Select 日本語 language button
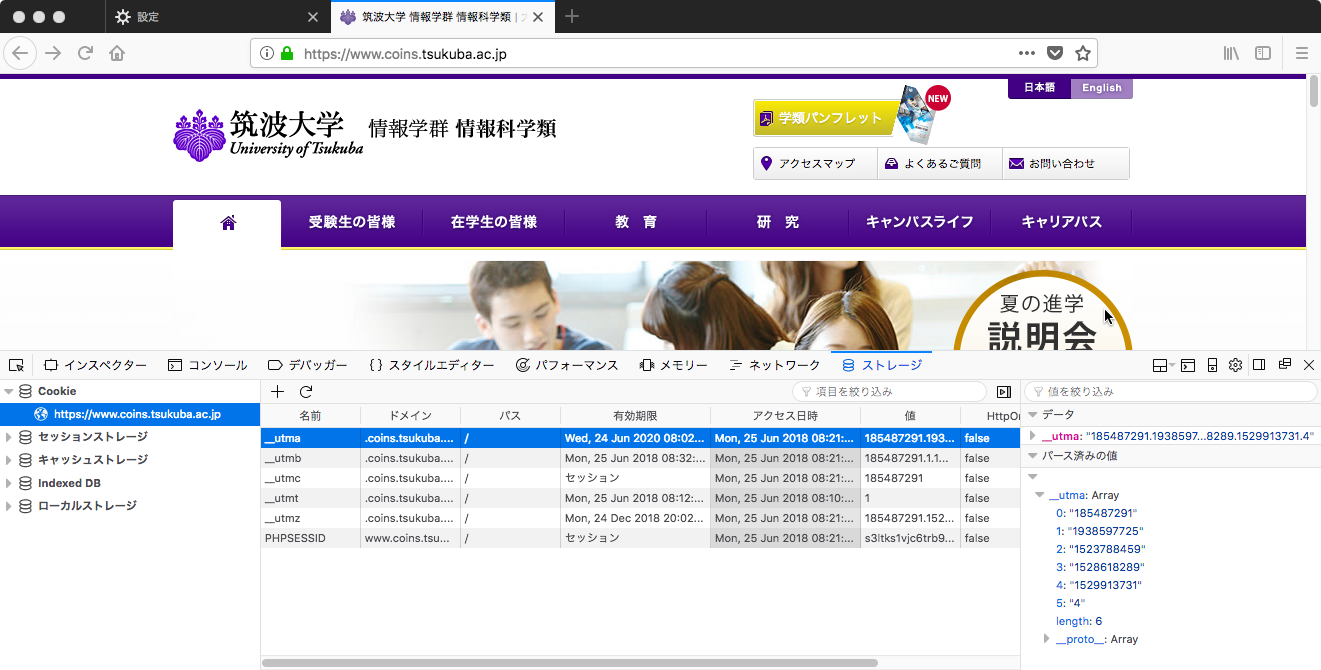 pyautogui.click(x=1039, y=88)
